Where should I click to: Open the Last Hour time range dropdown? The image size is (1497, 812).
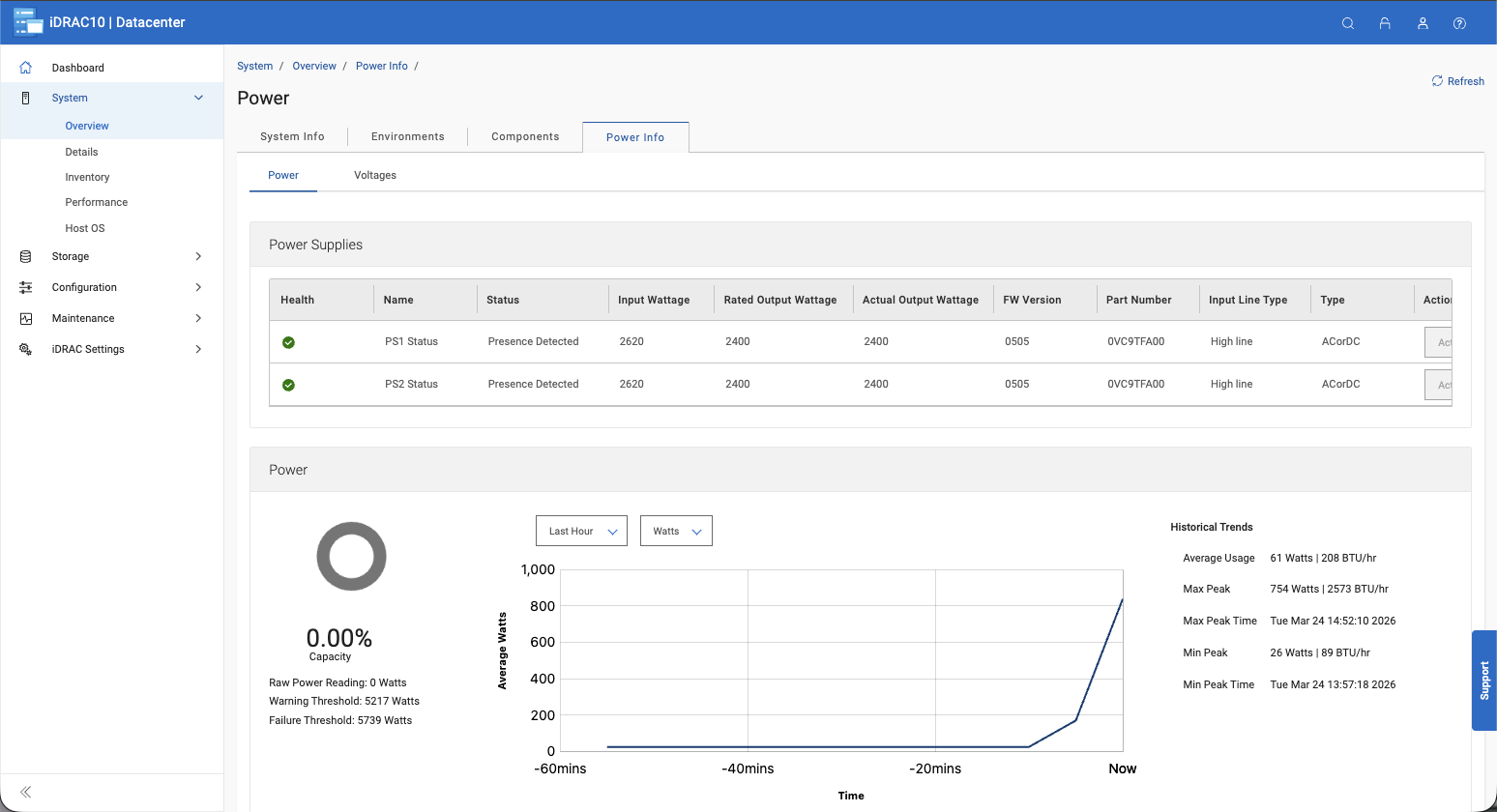coord(581,531)
